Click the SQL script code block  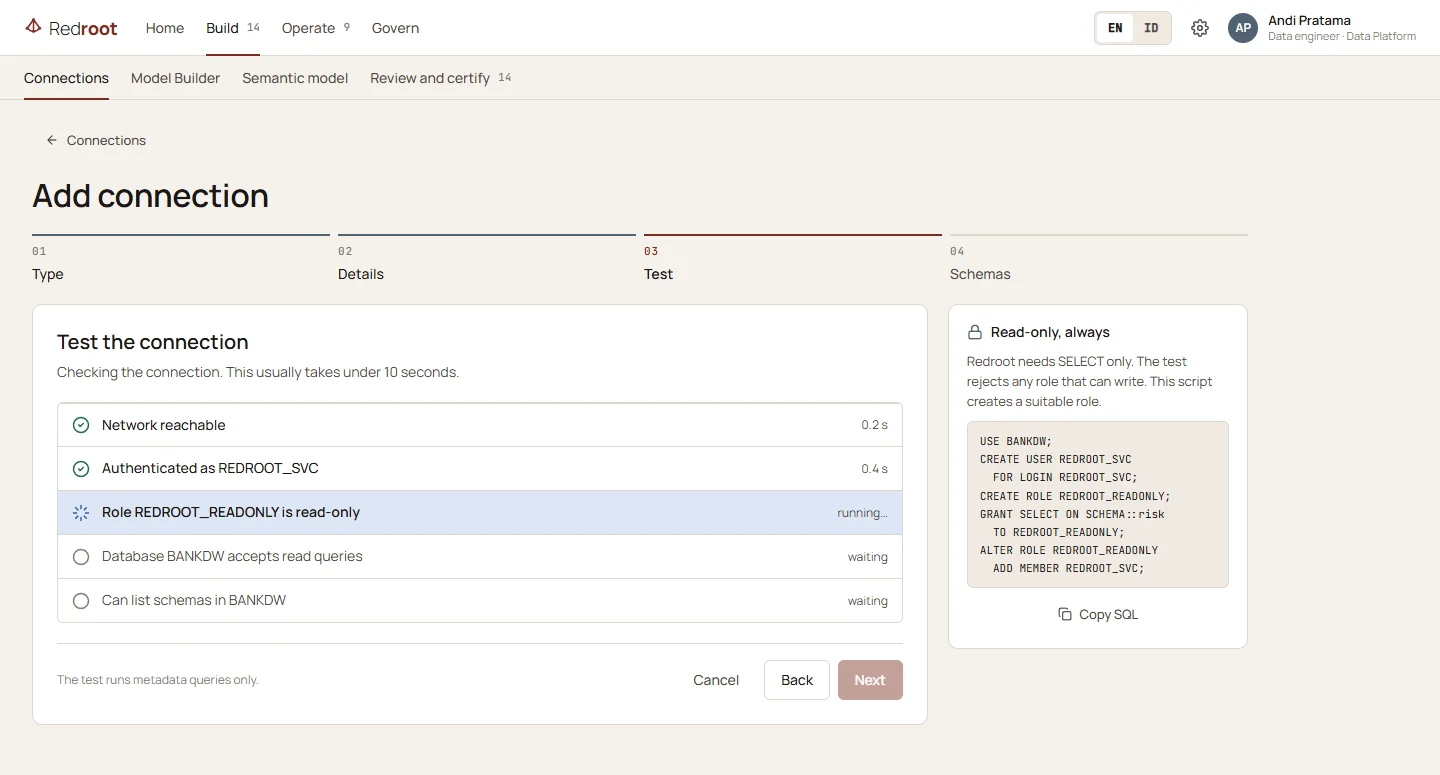[1098, 504]
